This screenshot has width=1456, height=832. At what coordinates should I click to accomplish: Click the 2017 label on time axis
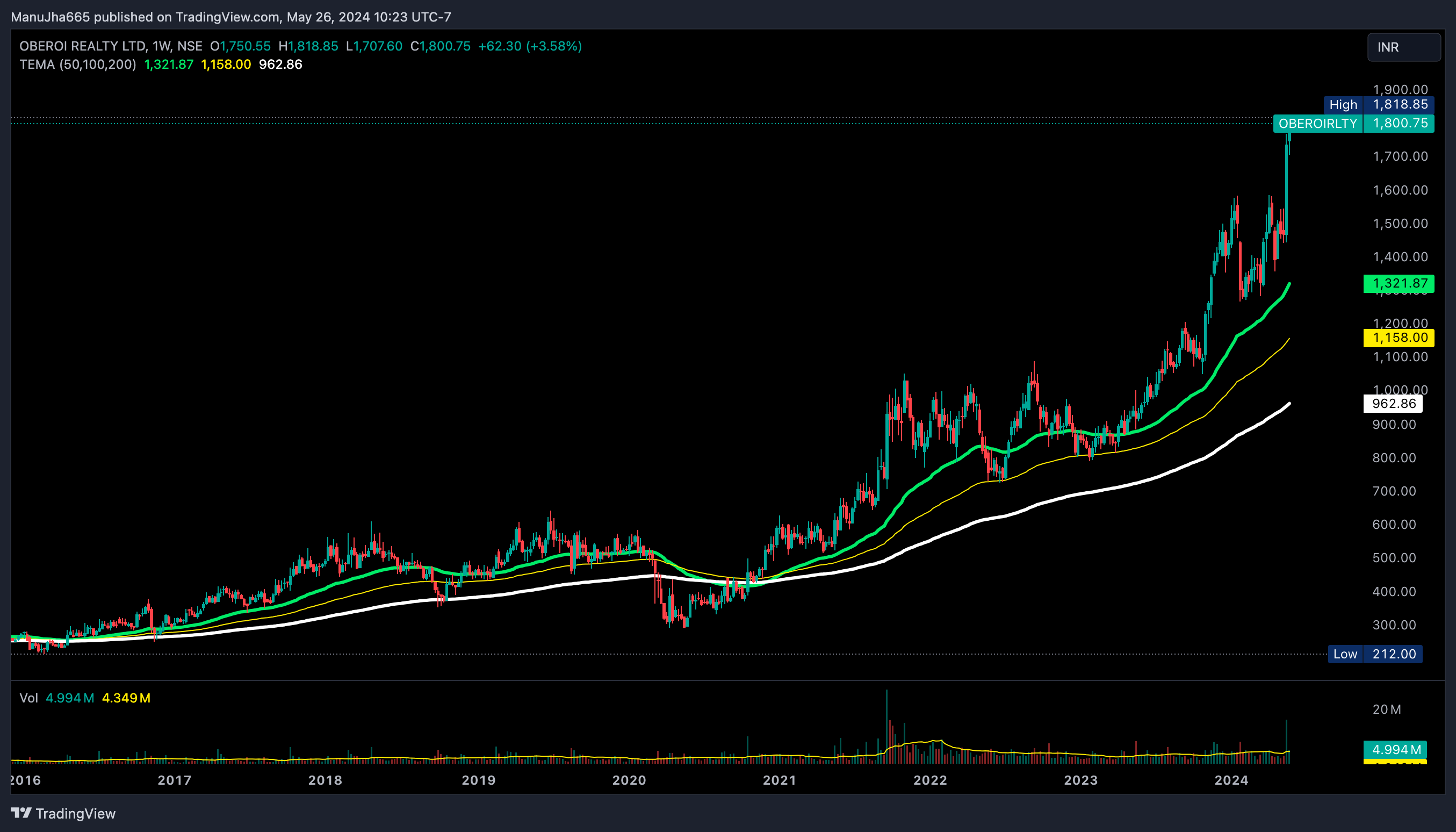(174, 780)
